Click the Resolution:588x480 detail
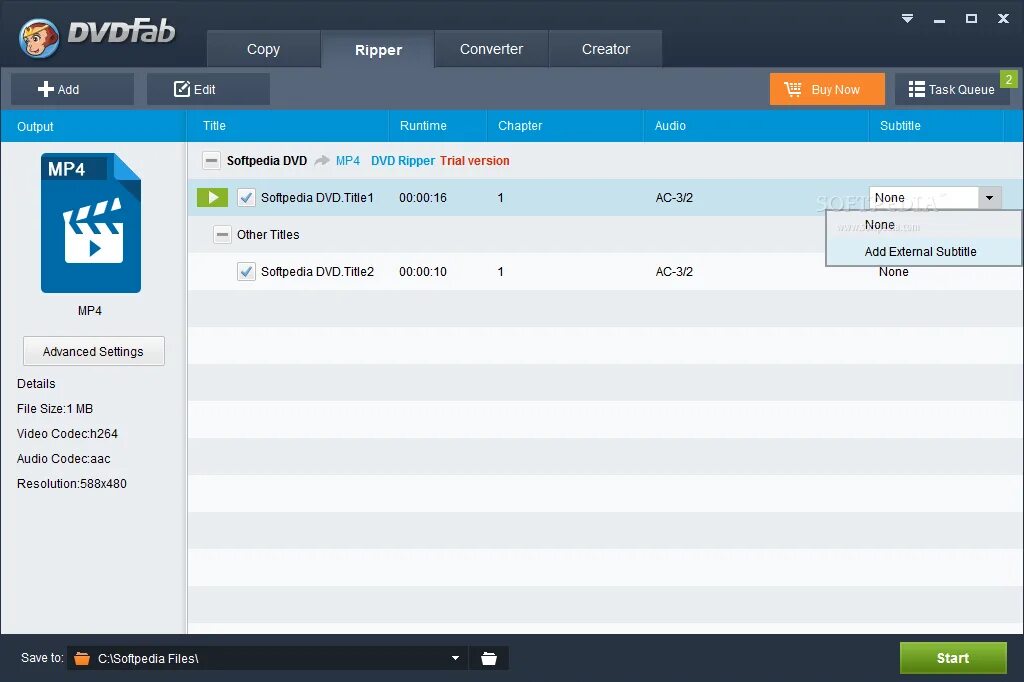1024x682 pixels. click(72, 483)
